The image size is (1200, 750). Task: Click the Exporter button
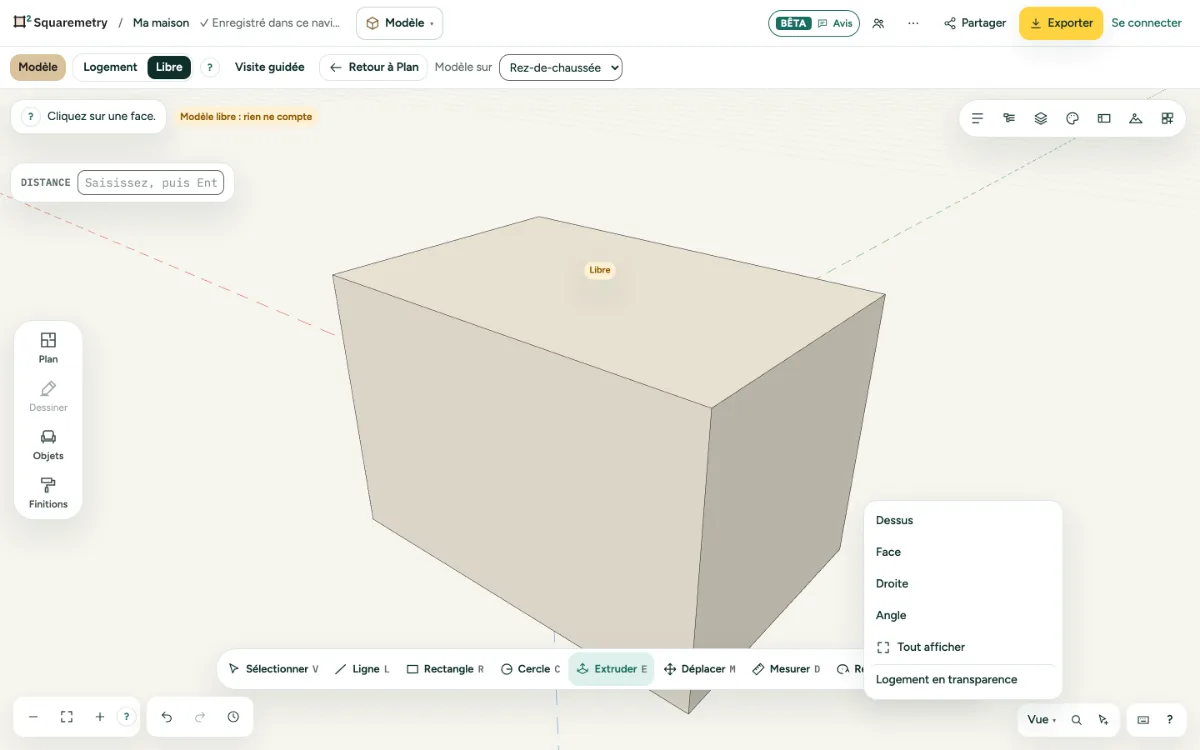1061,23
